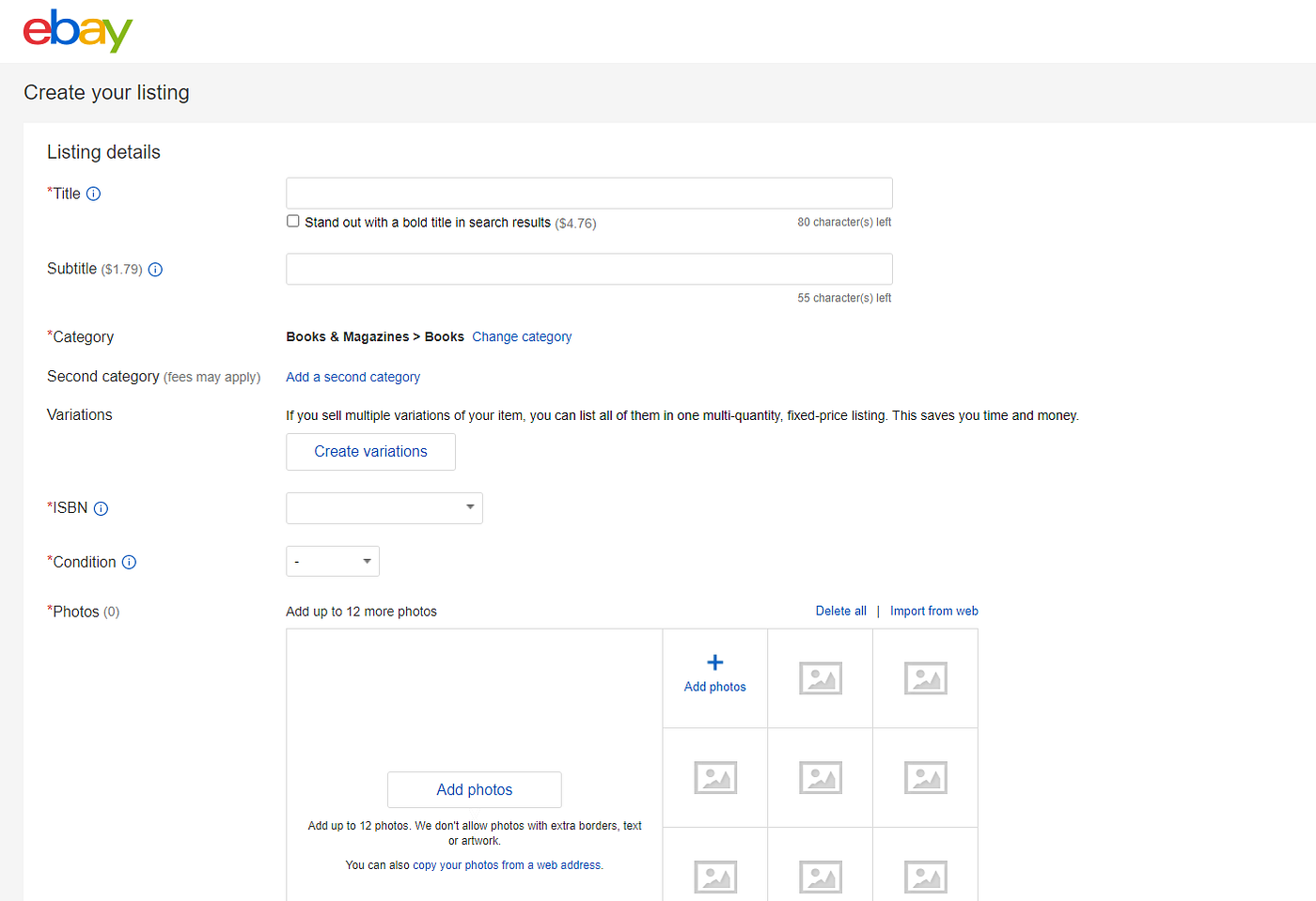1316x901 pixels.
Task: Click the Create variations button
Action: pyautogui.click(x=371, y=452)
